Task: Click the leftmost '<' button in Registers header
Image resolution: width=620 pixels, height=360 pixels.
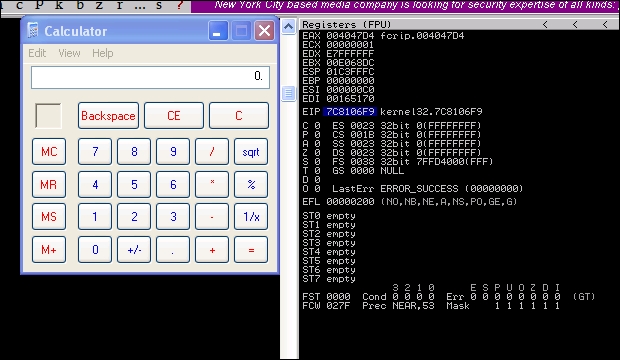Action: [x=546, y=25]
